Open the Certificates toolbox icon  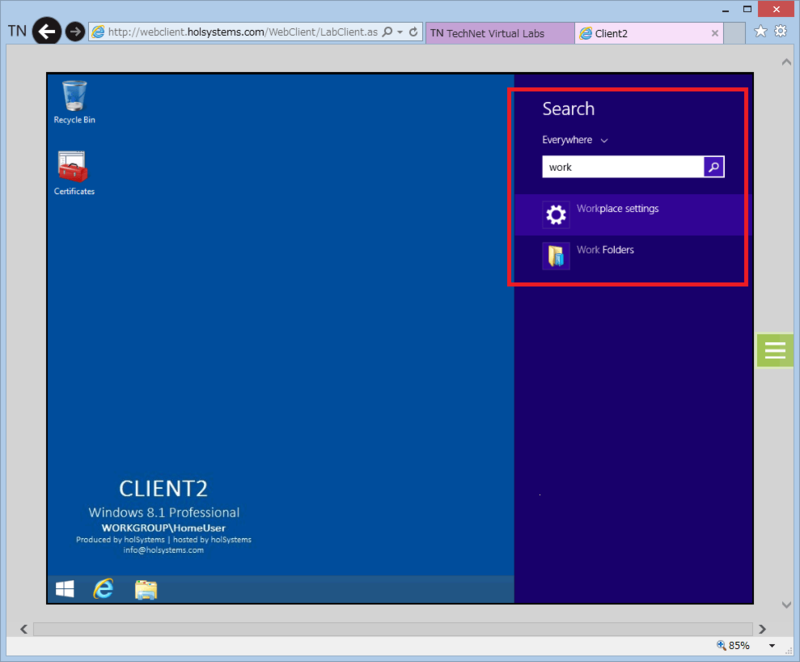[x=74, y=173]
